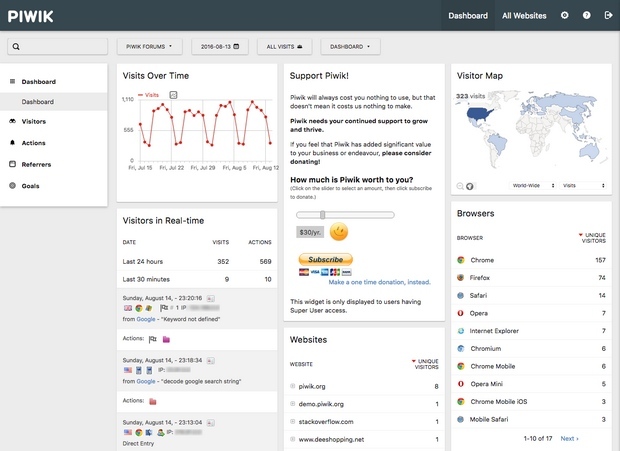Go to Next page of Browsers
This screenshot has height=451, width=620.
coord(569,438)
